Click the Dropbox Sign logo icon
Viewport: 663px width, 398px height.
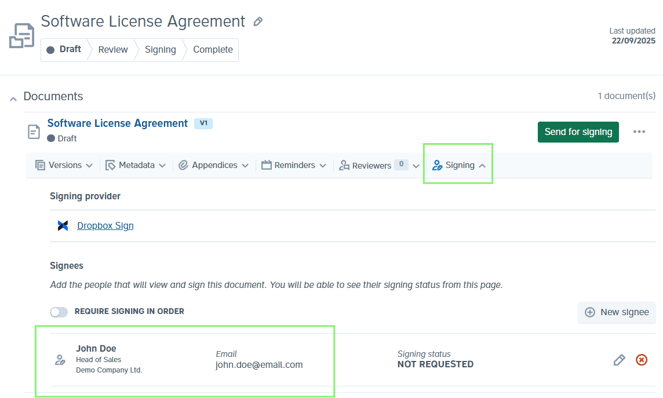63,226
